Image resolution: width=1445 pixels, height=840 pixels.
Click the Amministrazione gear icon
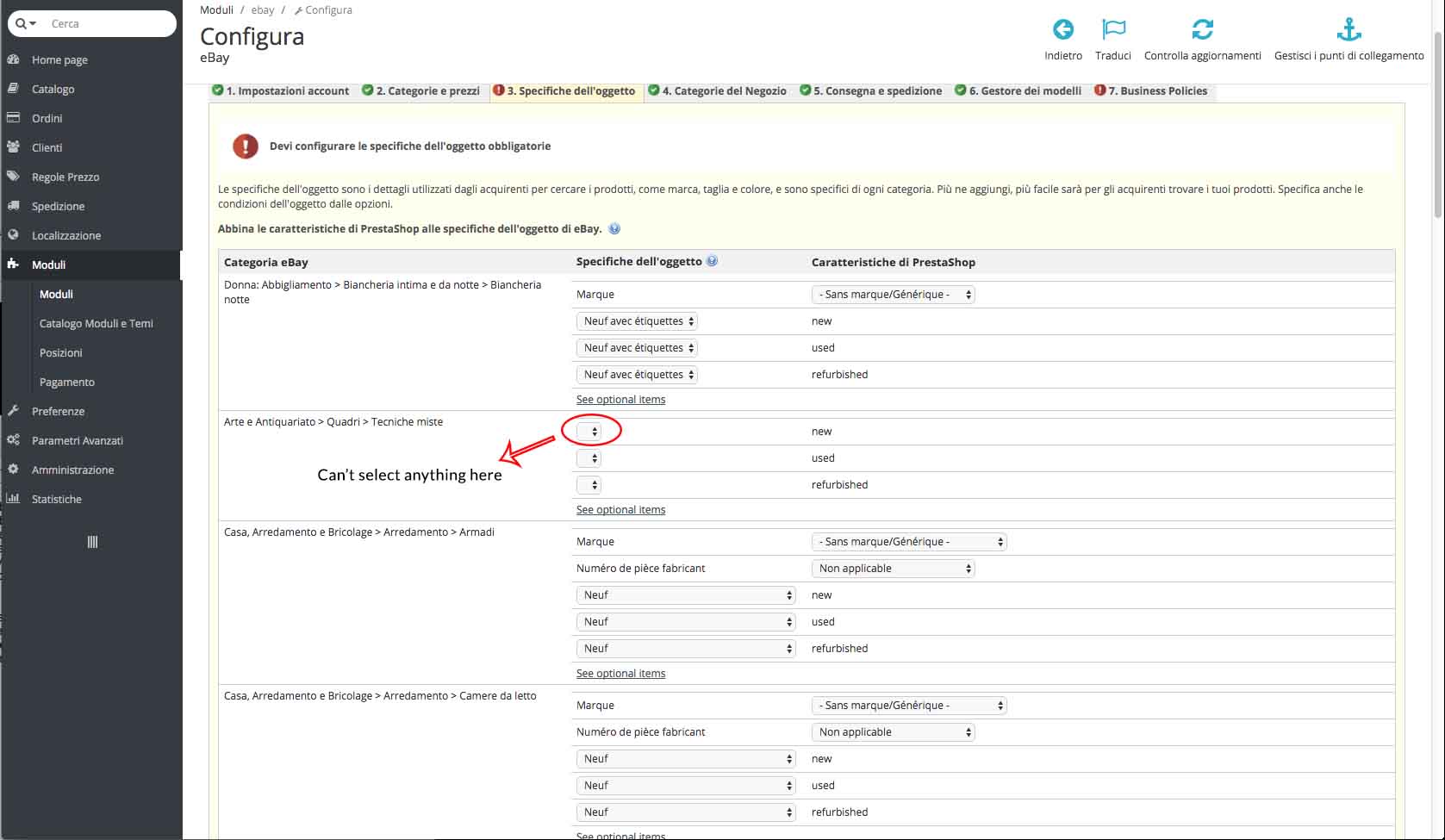click(x=13, y=470)
